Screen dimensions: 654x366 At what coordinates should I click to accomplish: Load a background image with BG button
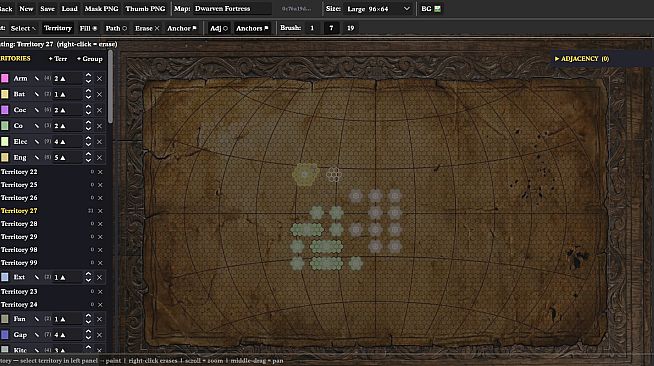coord(431,8)
